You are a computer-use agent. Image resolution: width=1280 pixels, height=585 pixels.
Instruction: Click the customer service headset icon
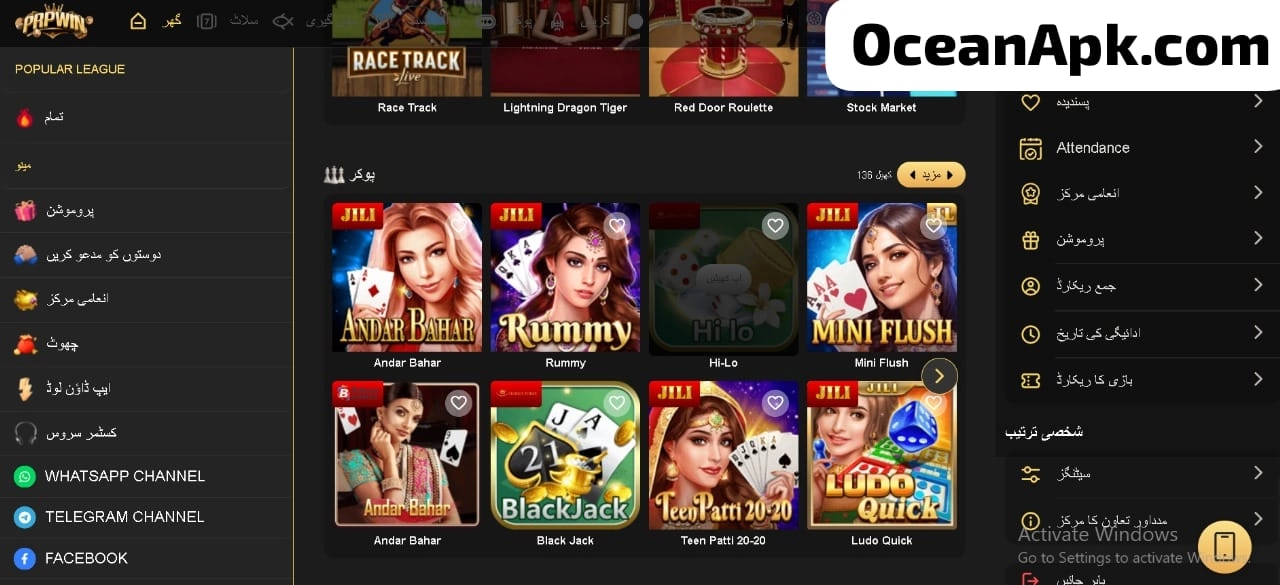click(x=25, y=433)
